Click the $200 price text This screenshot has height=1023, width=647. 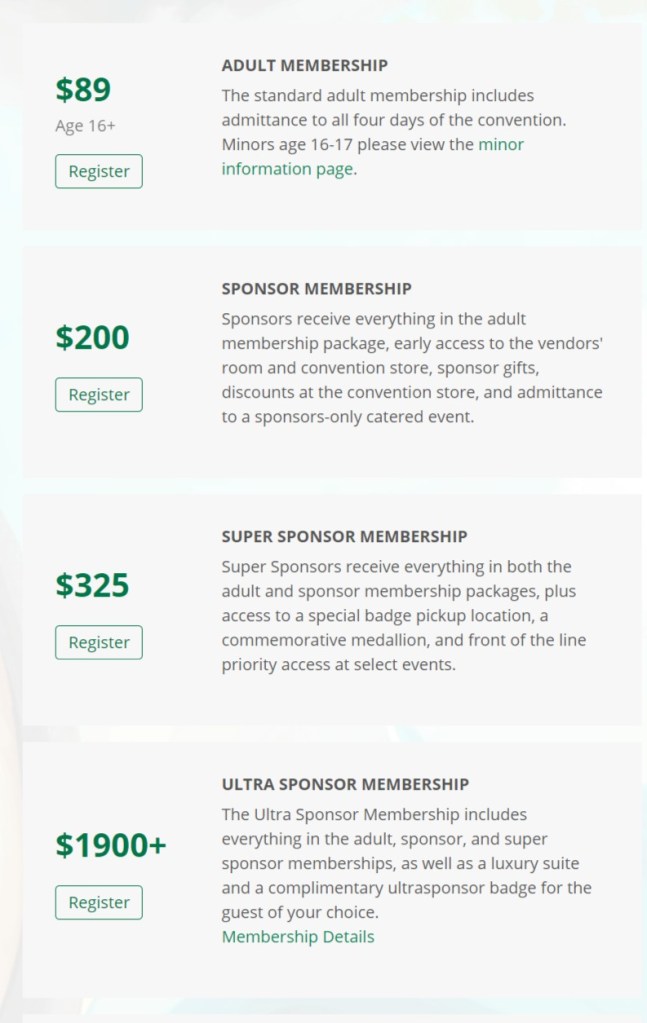92,338
